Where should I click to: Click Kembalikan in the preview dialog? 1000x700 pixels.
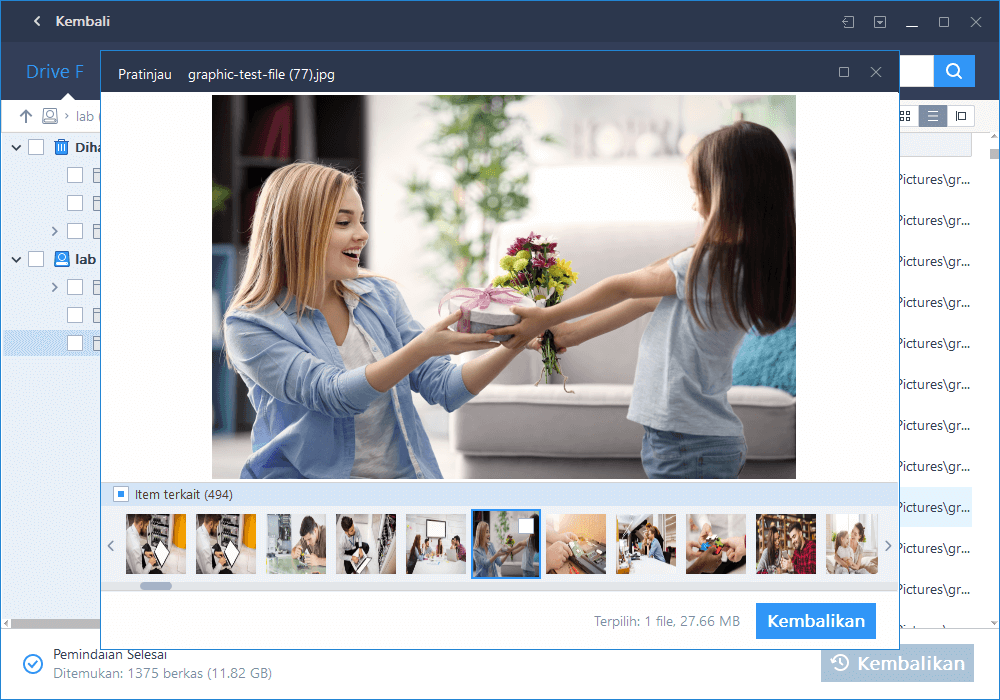point(815,621)
